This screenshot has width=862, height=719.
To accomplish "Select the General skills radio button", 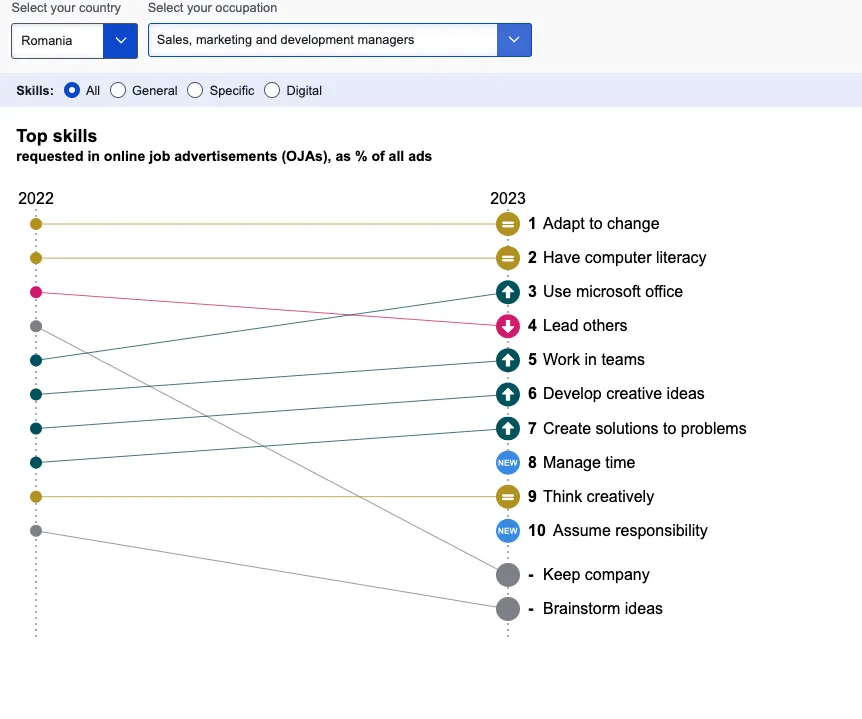I will tap(118, 90).
